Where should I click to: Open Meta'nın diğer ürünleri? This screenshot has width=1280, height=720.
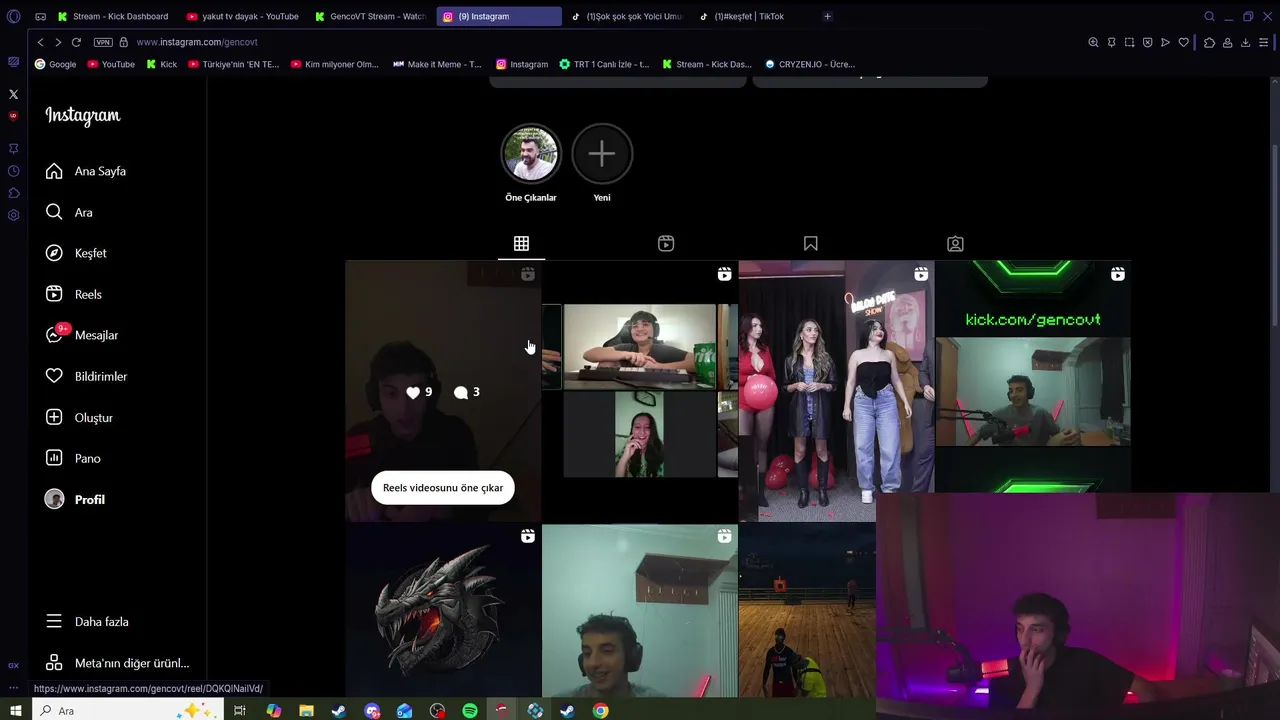click(117, 663)
